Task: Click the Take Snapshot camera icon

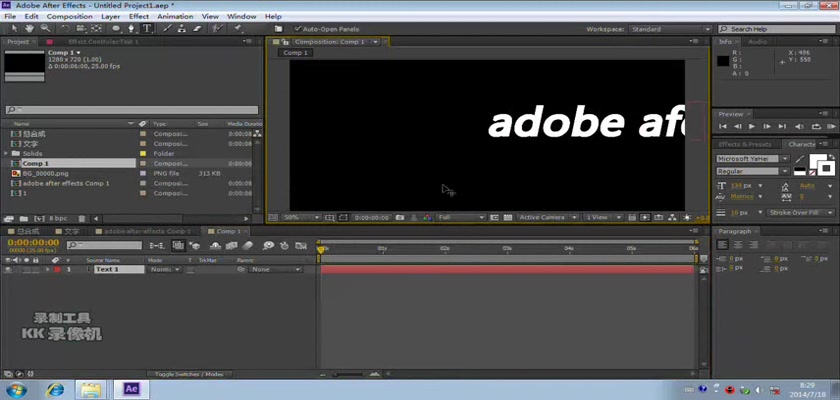Action: point(400,217)
